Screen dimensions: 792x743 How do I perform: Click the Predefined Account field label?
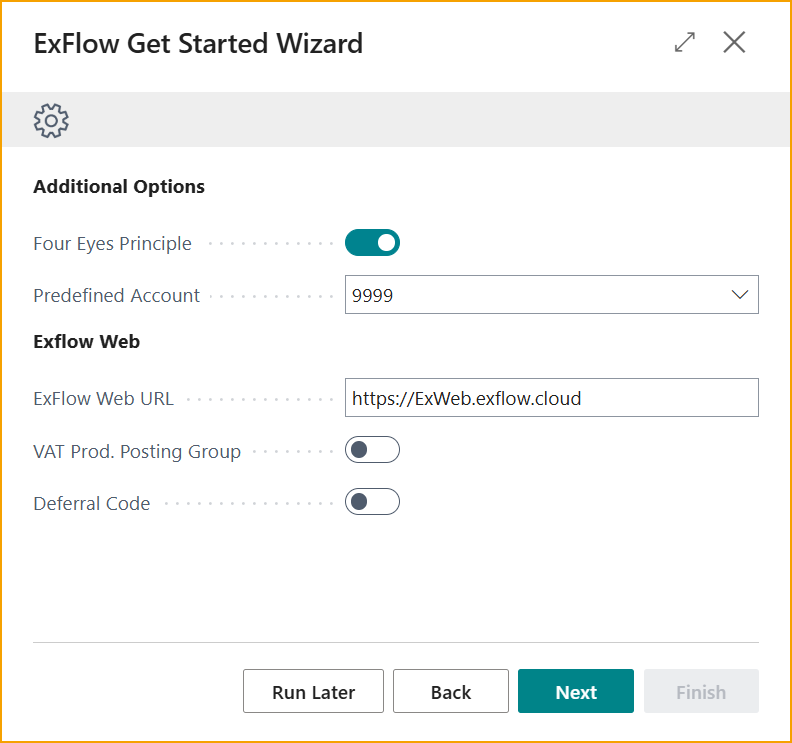pos(117,296)
